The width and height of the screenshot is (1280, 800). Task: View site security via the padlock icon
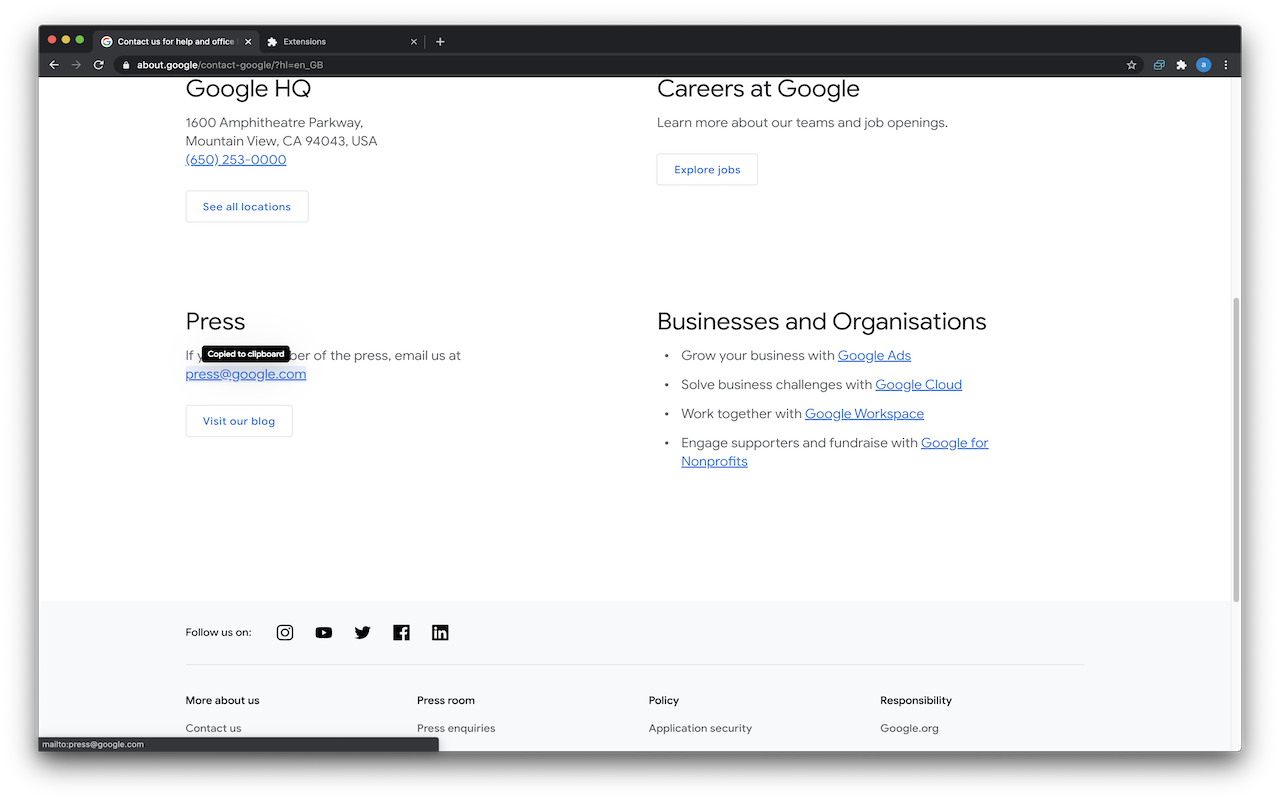(x=126, y=64)
